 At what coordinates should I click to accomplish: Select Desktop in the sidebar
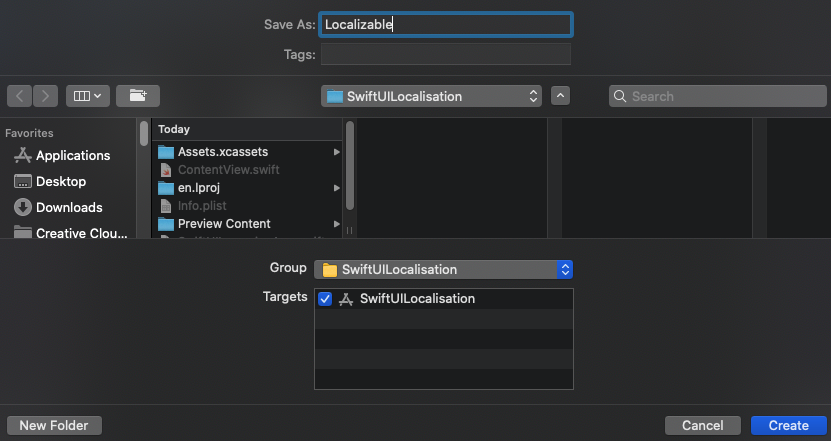[61, 181]
